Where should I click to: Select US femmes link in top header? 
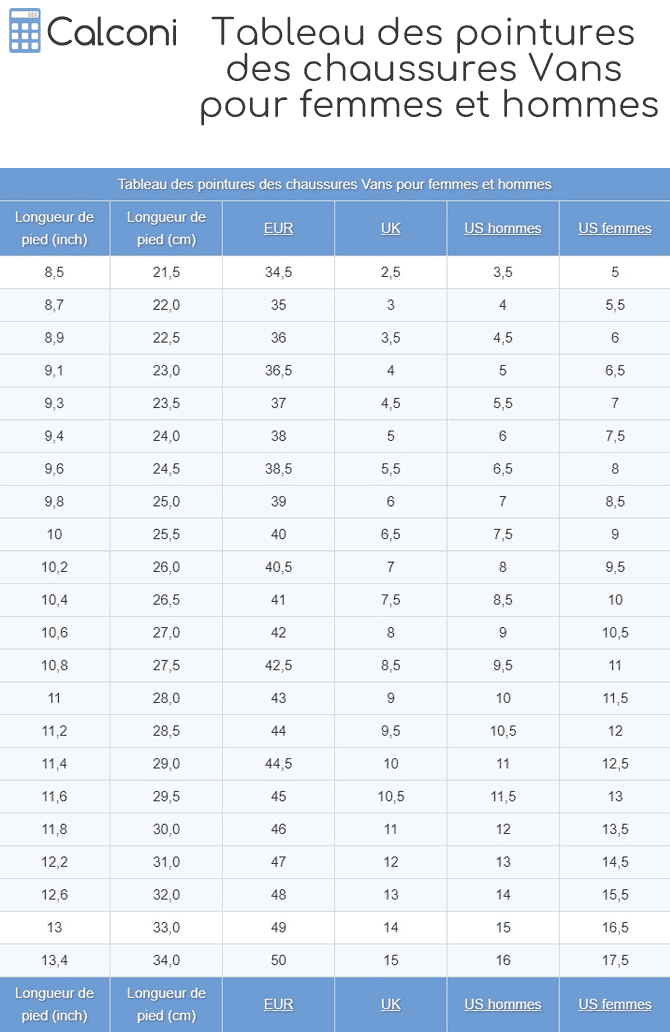pyautogui.click(x=614, y=228)
